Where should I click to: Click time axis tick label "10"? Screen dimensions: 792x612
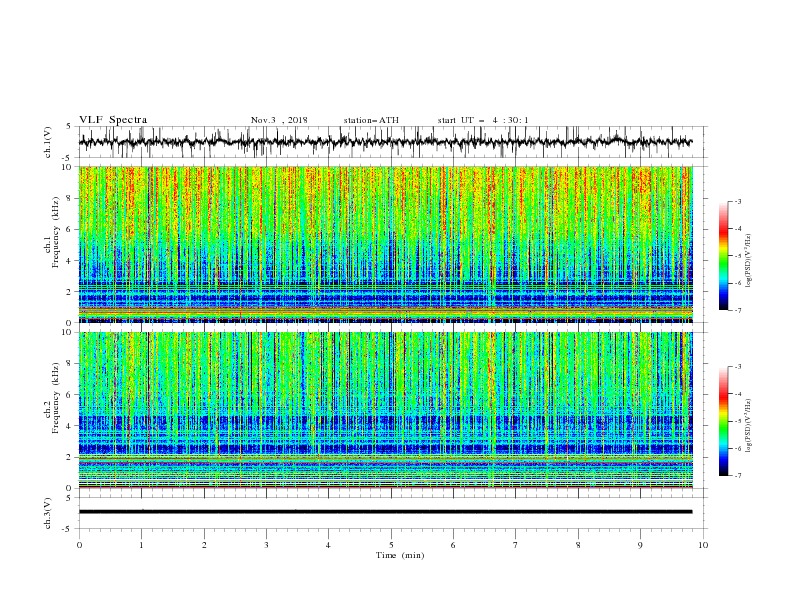[703, 545]
